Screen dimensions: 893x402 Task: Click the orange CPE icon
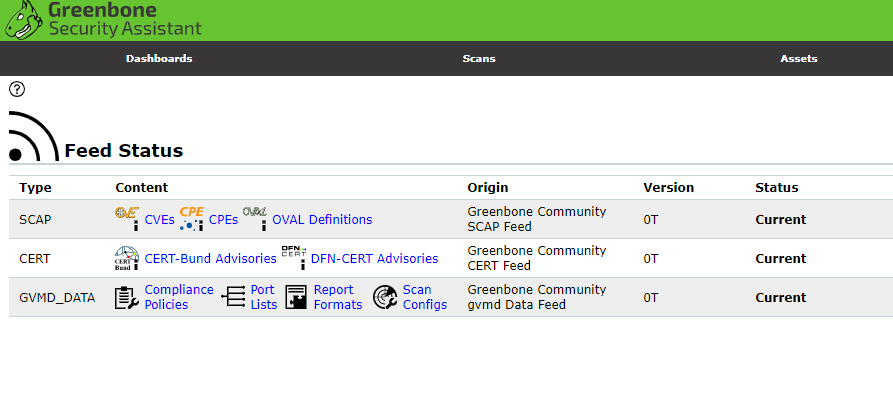(x=192, y=219)
